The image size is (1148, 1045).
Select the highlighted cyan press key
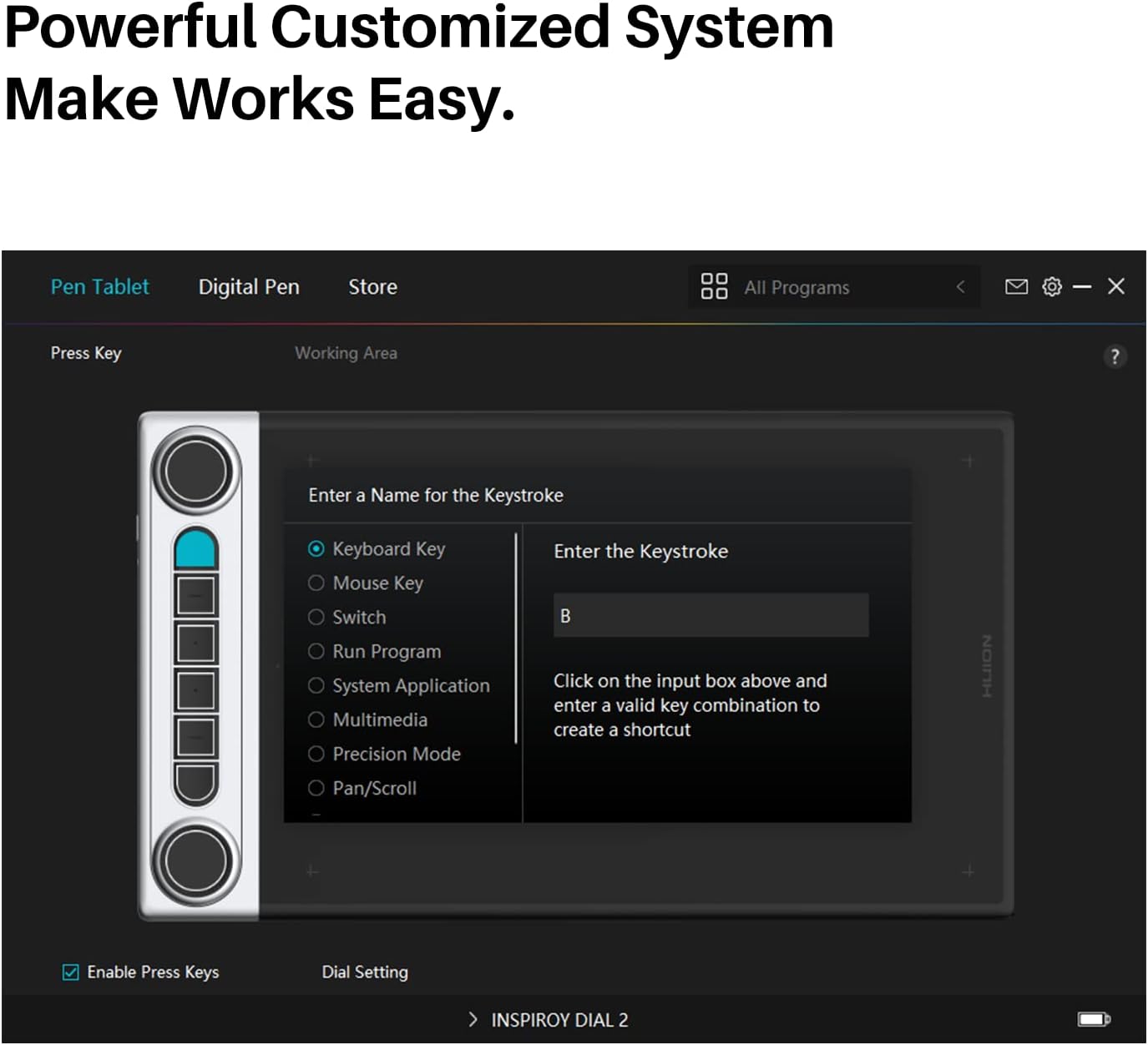click(x=195, y=549)
